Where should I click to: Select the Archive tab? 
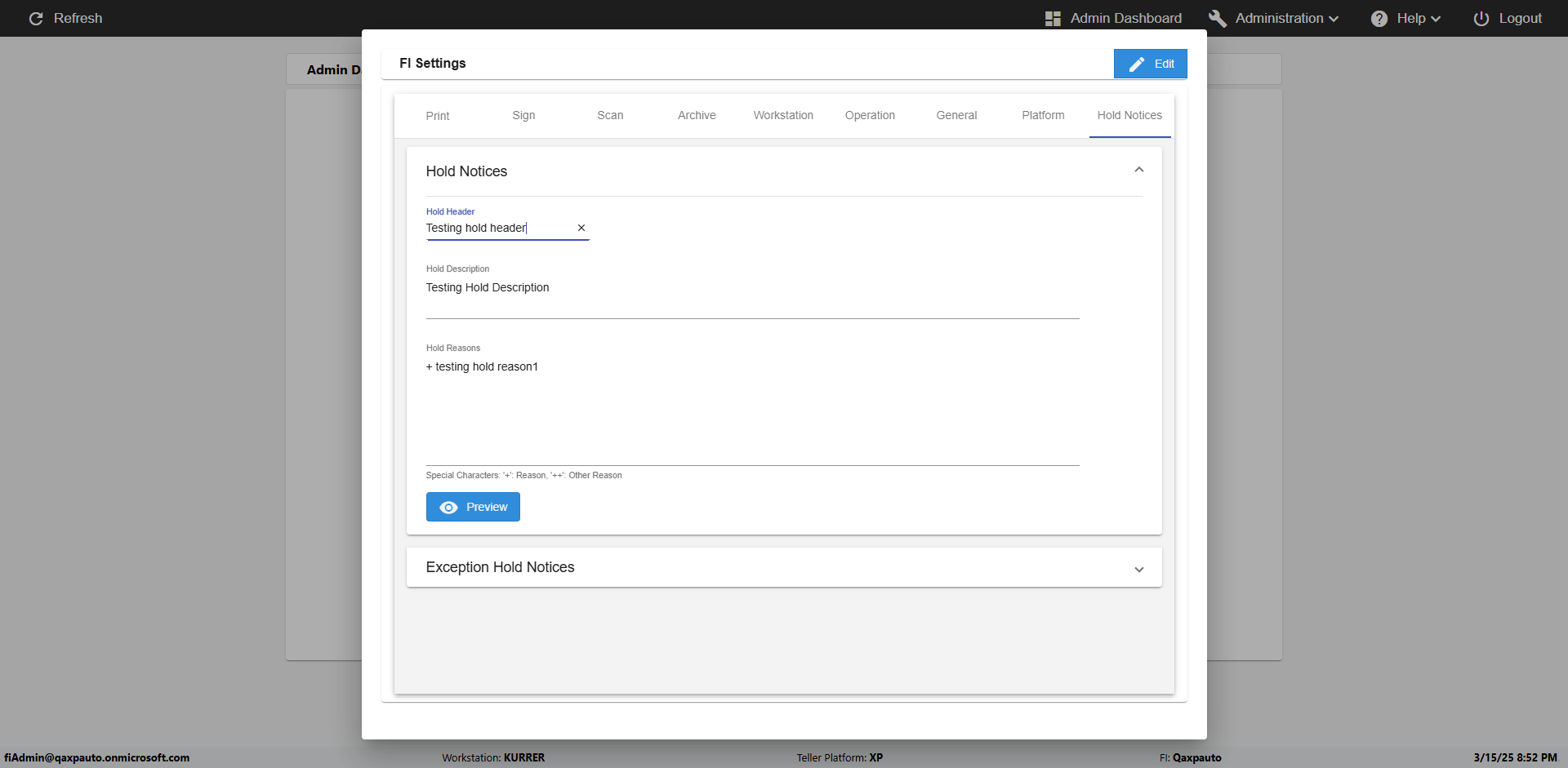[x=697, y=116]
